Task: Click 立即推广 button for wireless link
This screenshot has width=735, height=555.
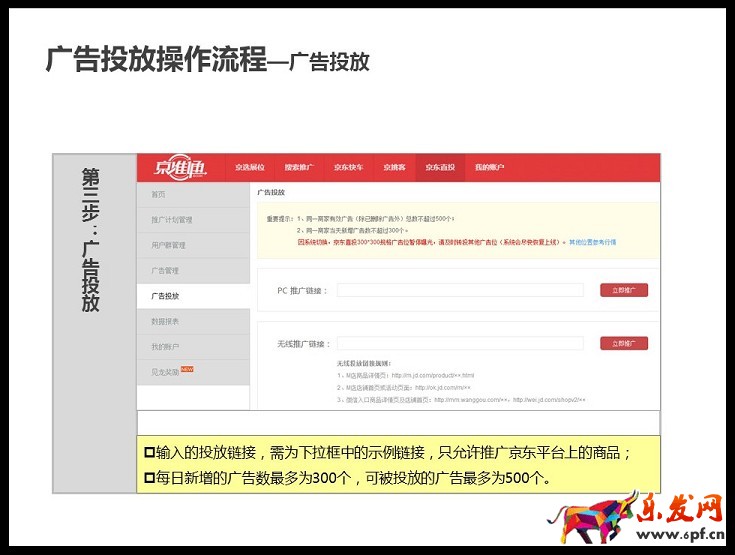Action: tap(624, 344)
